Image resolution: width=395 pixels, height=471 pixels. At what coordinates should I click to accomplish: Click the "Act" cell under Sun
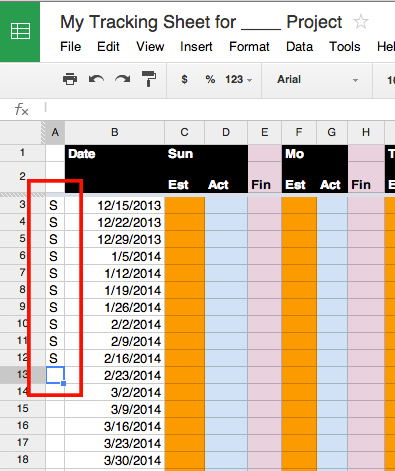pos(226,177)
